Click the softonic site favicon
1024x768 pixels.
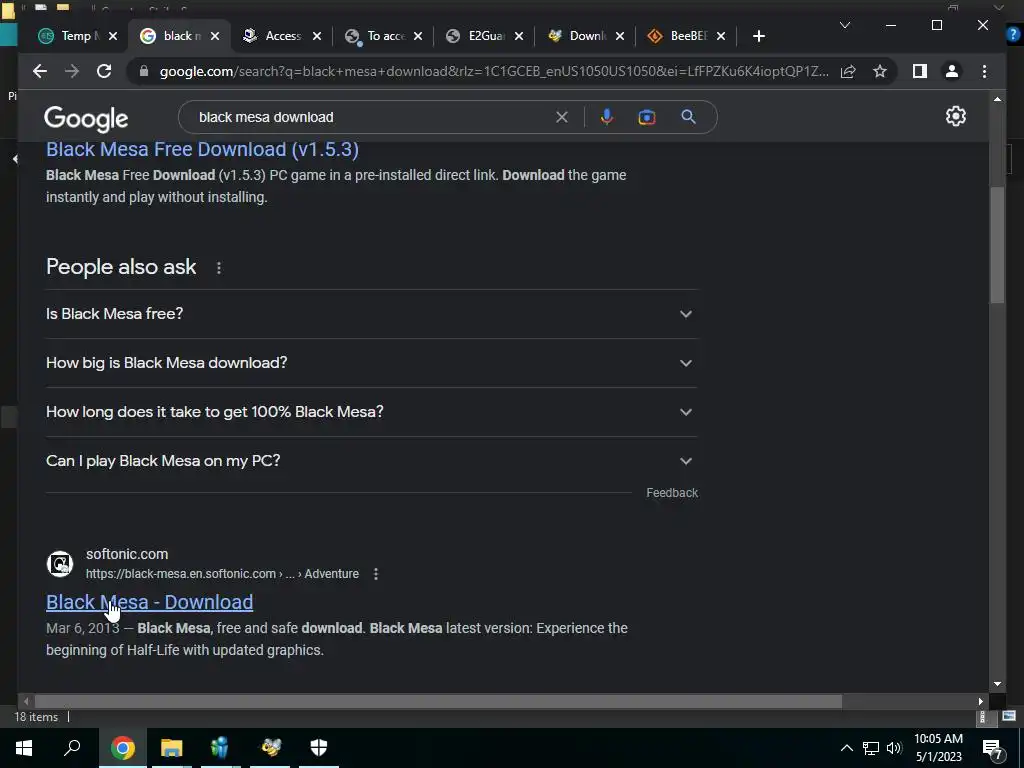59,564
